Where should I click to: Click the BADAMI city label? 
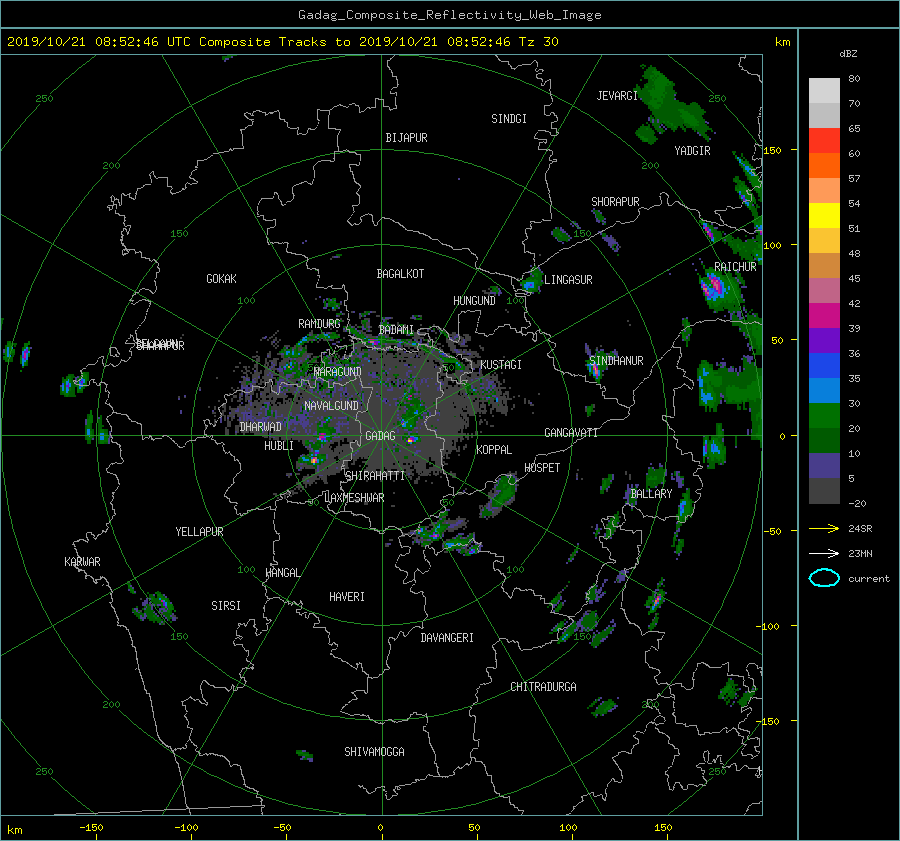[397, 330]
